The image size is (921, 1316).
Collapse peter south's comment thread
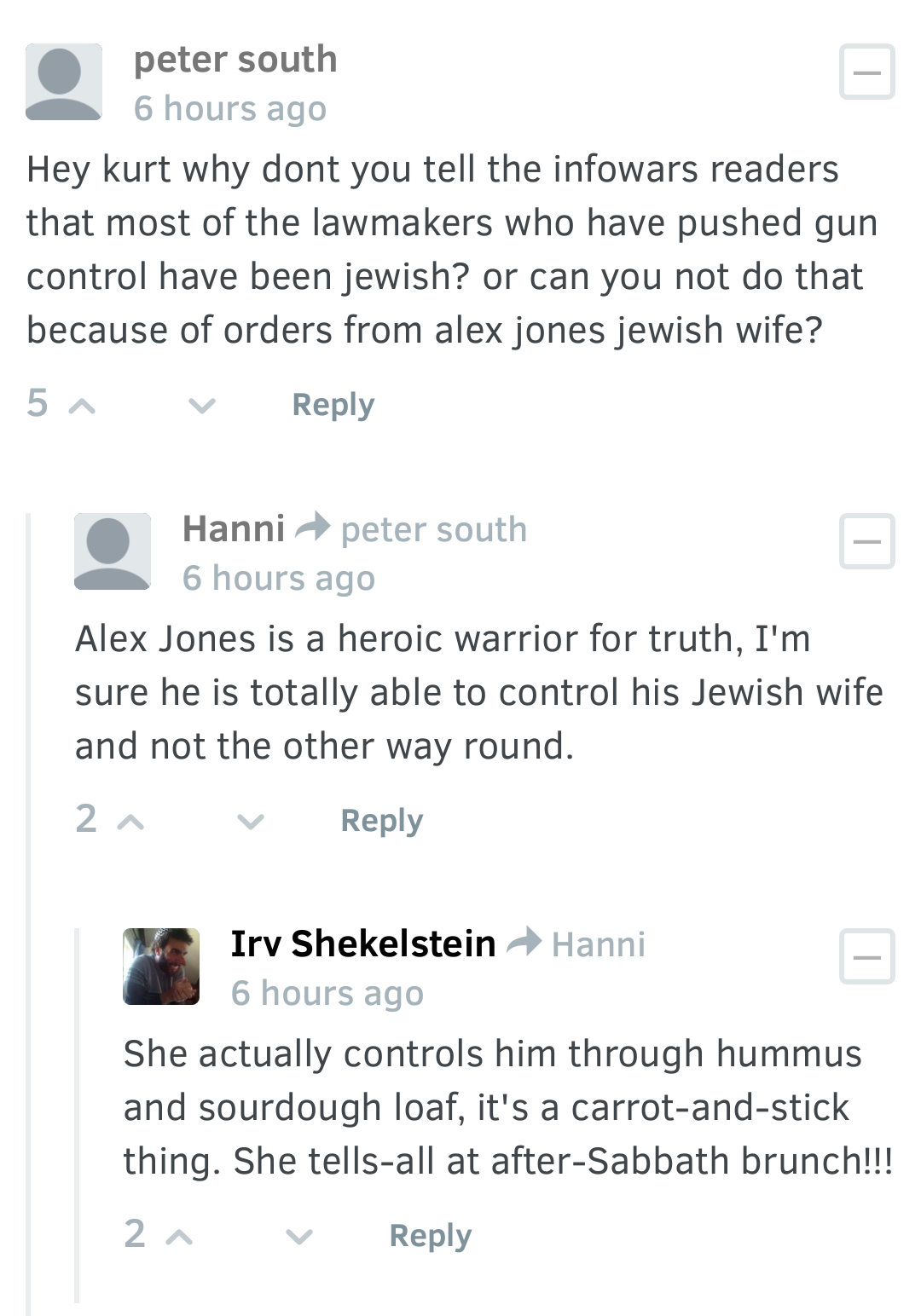pyautogui.click(x=866, y=72)
